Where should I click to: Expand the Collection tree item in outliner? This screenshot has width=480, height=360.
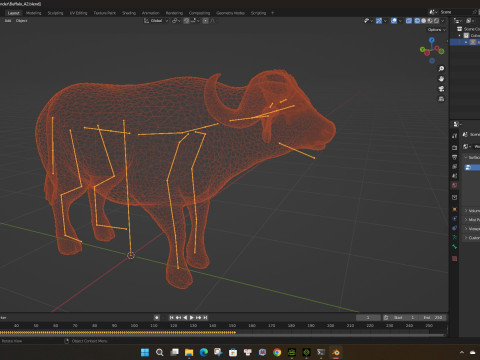[459, 35]
